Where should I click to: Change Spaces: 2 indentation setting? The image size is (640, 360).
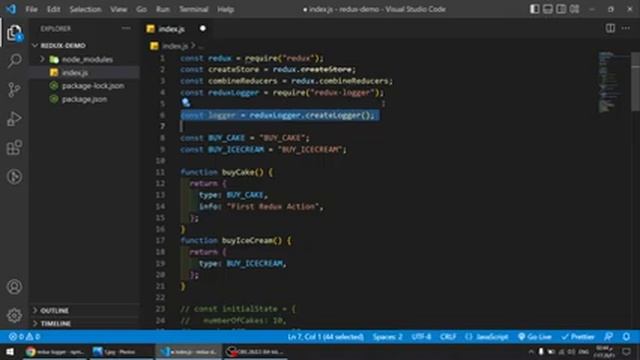[x=387, y=337]
